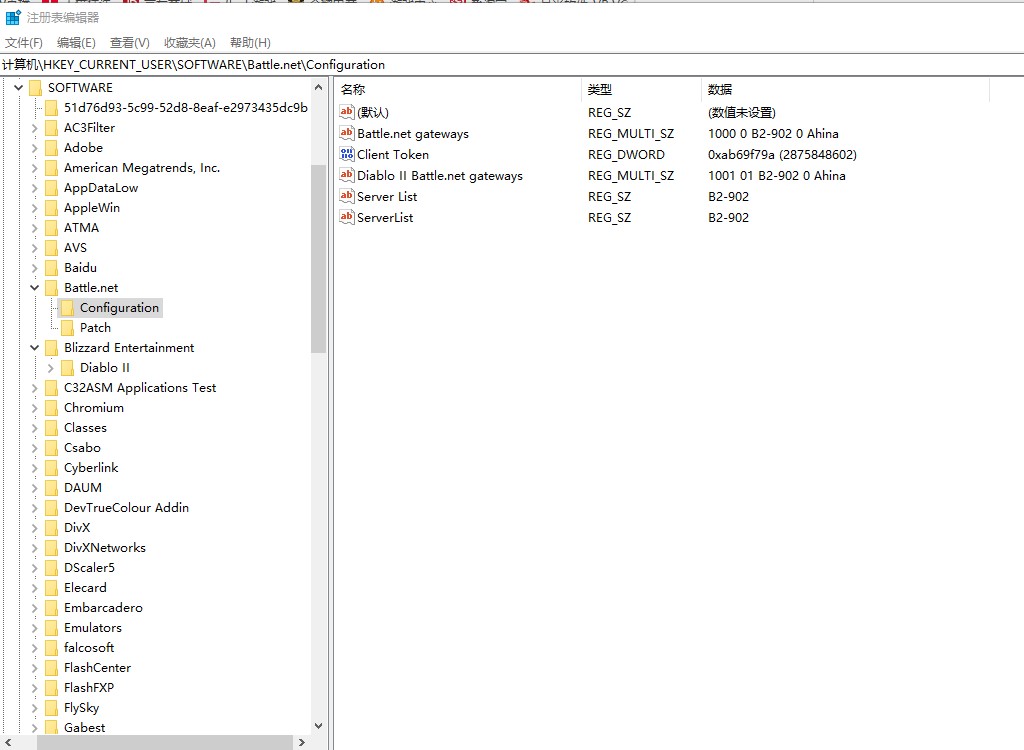Expand the Chromium key
This screenshot has width=1024, height=750.
[x=35, y=408]
